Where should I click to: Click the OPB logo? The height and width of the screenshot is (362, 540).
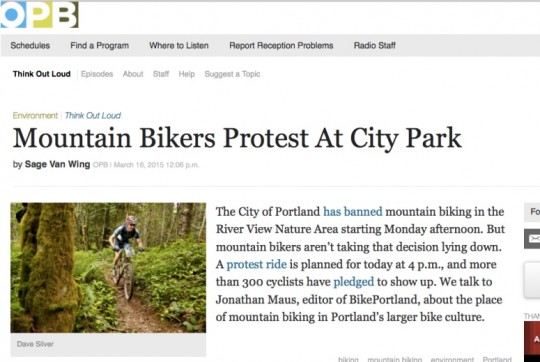point(39,14)
